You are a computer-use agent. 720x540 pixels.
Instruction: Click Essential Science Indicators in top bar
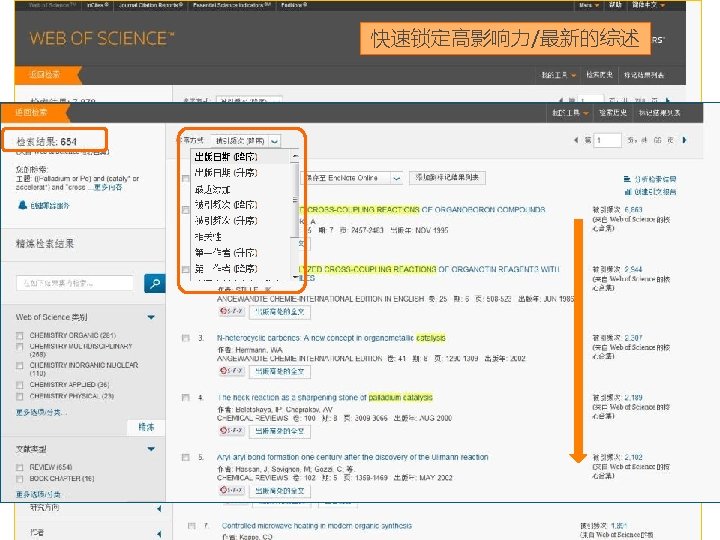point(231,5)
